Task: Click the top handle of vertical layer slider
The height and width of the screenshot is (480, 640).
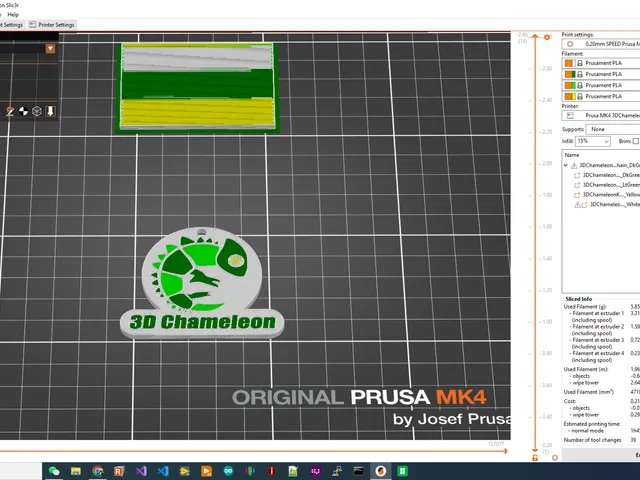Action: (535, 37)
